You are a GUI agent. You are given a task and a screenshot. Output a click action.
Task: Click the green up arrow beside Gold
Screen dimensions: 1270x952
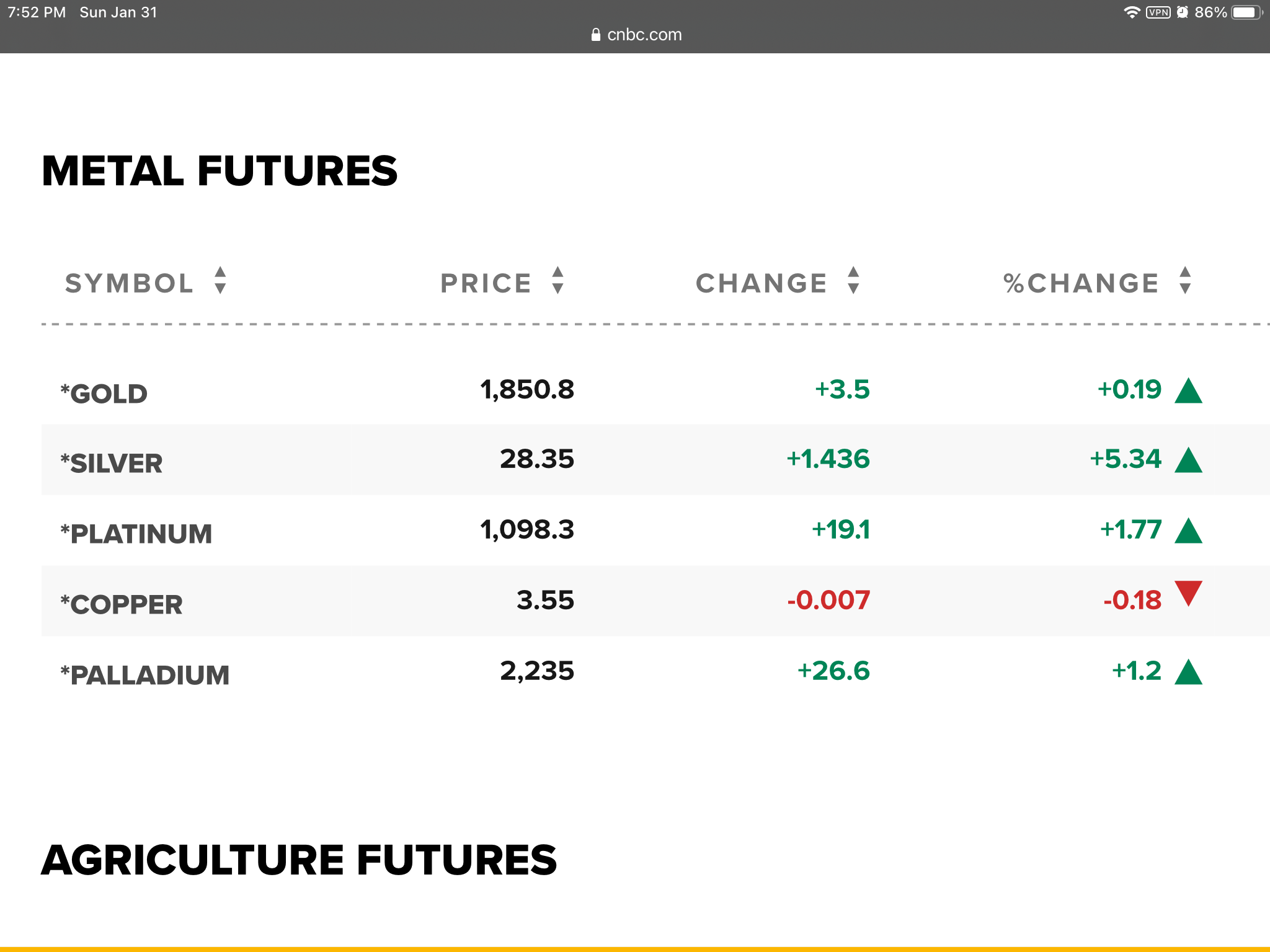[x=1188, y=392]
